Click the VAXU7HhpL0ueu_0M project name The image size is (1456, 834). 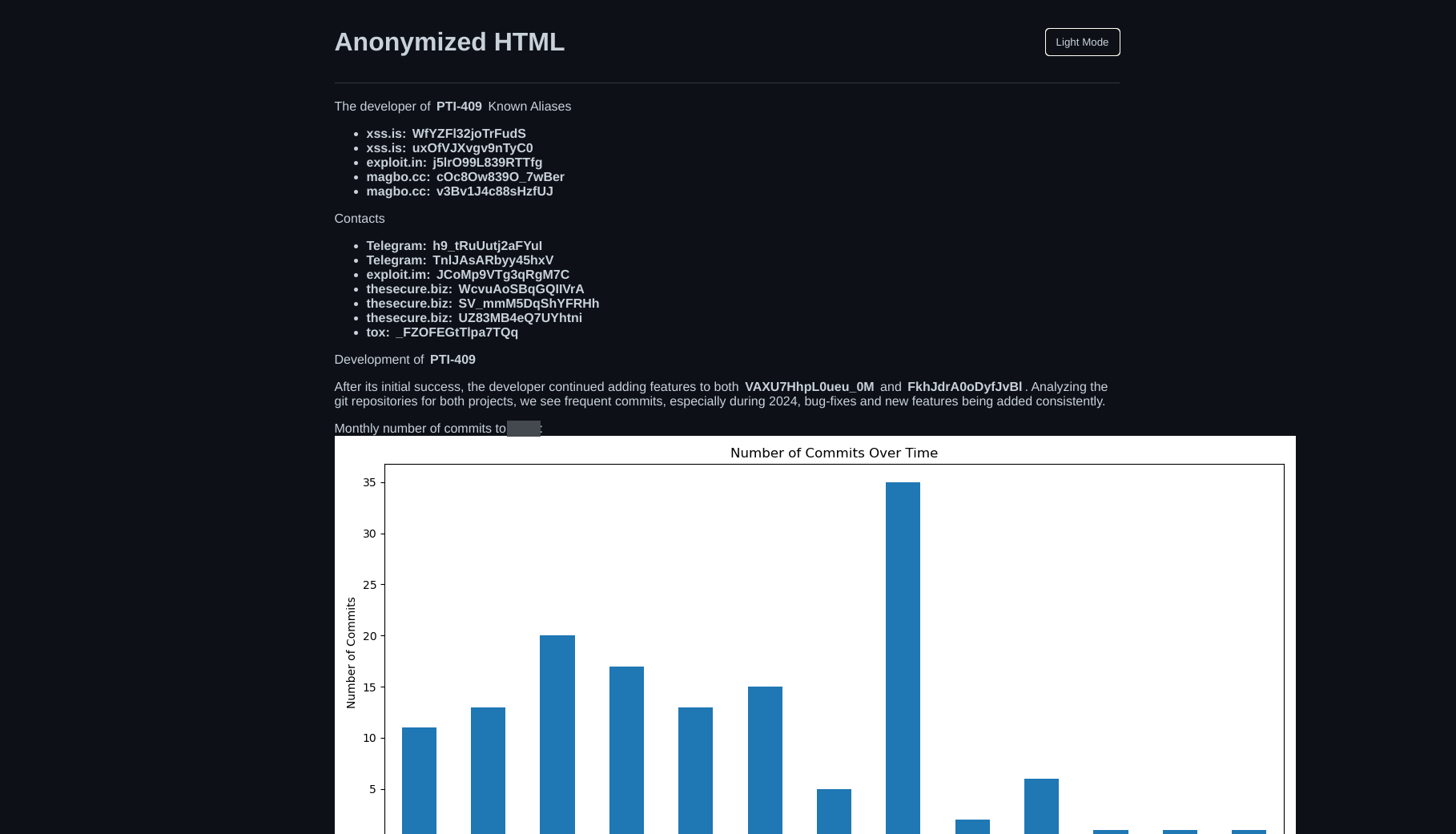point(809,387)
